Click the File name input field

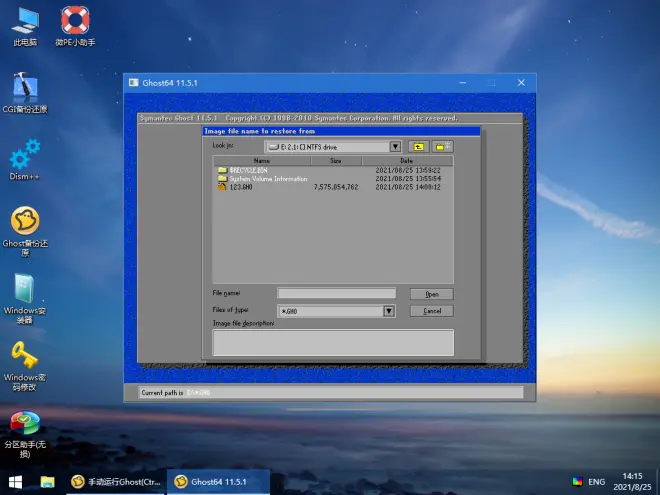pyautogui.click(x=336, y=293)
